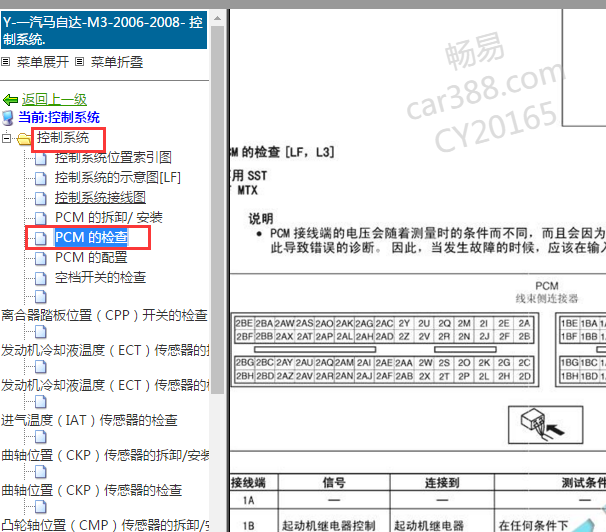
Task: Click the 说明 heading
Action: click(261, 219)
